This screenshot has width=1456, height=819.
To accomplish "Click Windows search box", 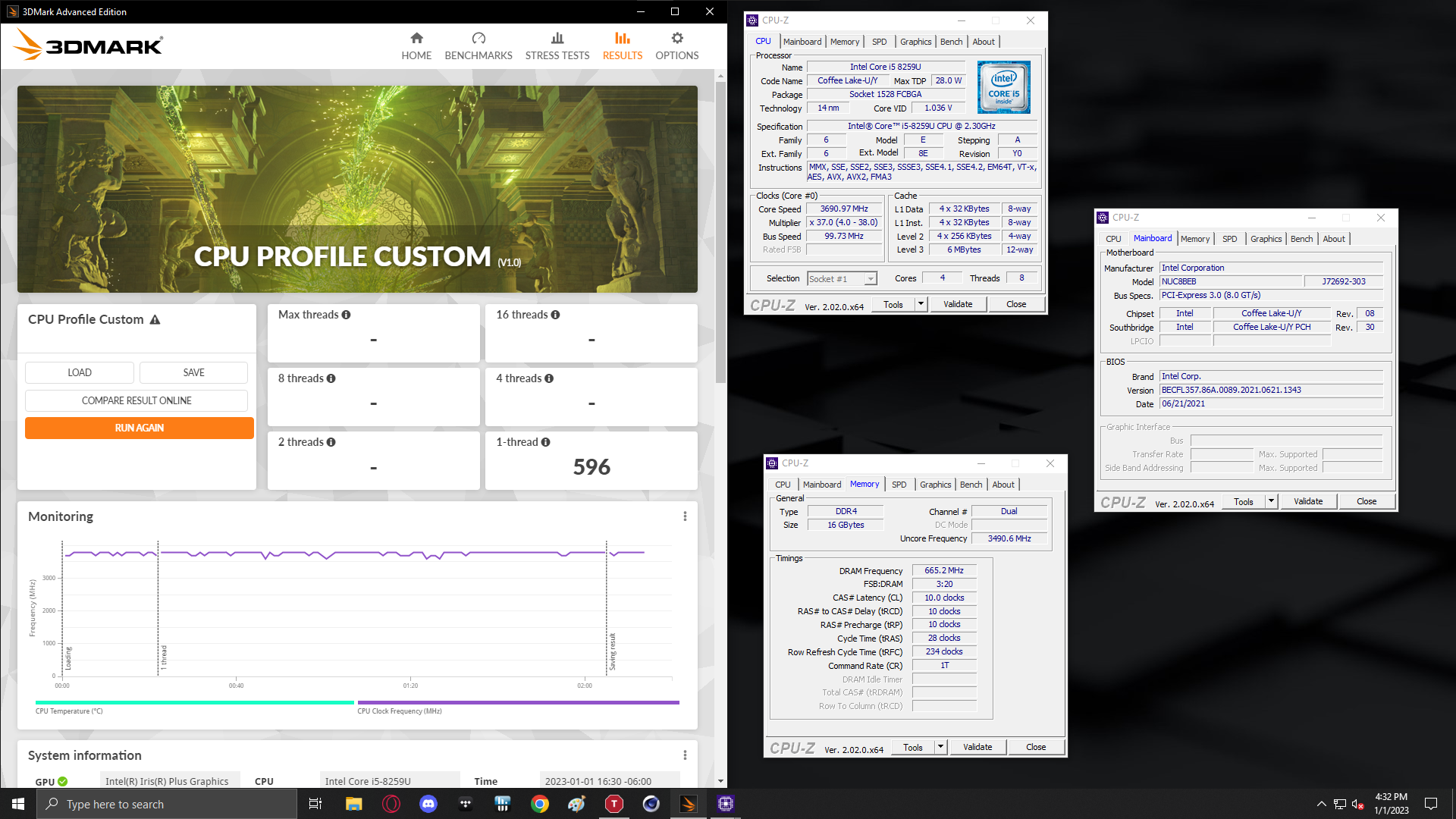I will (167, 804).
